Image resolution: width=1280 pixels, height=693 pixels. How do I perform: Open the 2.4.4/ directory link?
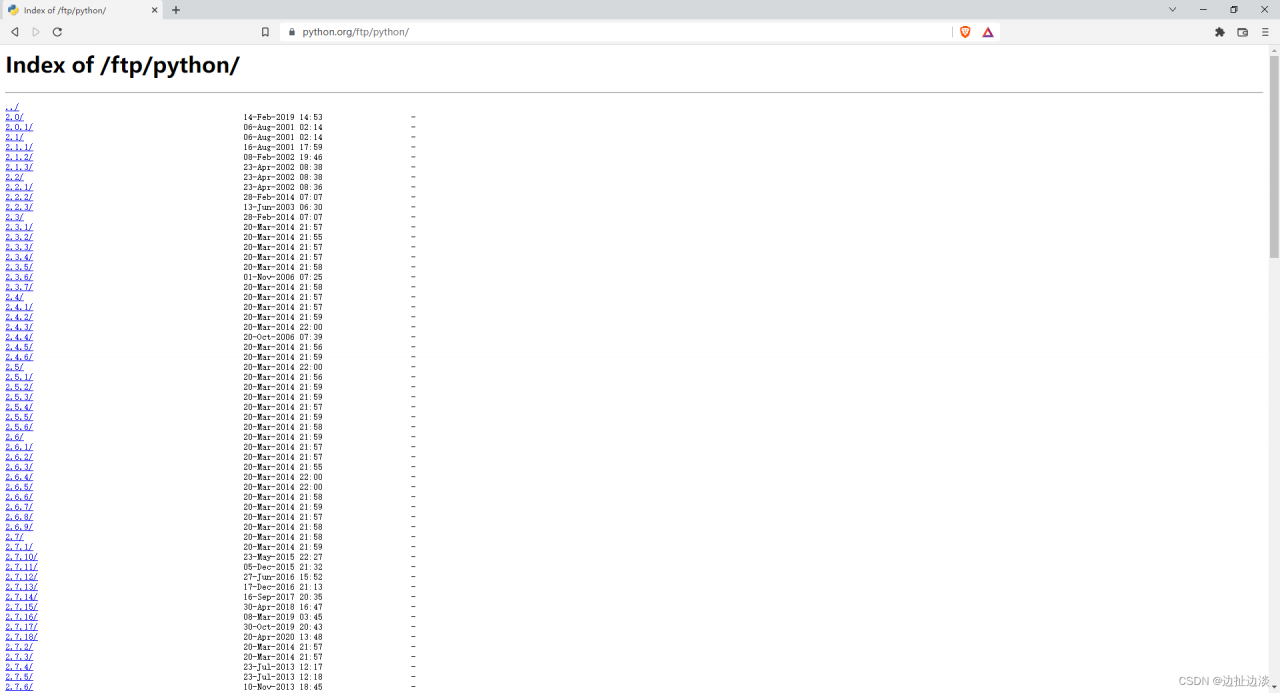(19, 337)
